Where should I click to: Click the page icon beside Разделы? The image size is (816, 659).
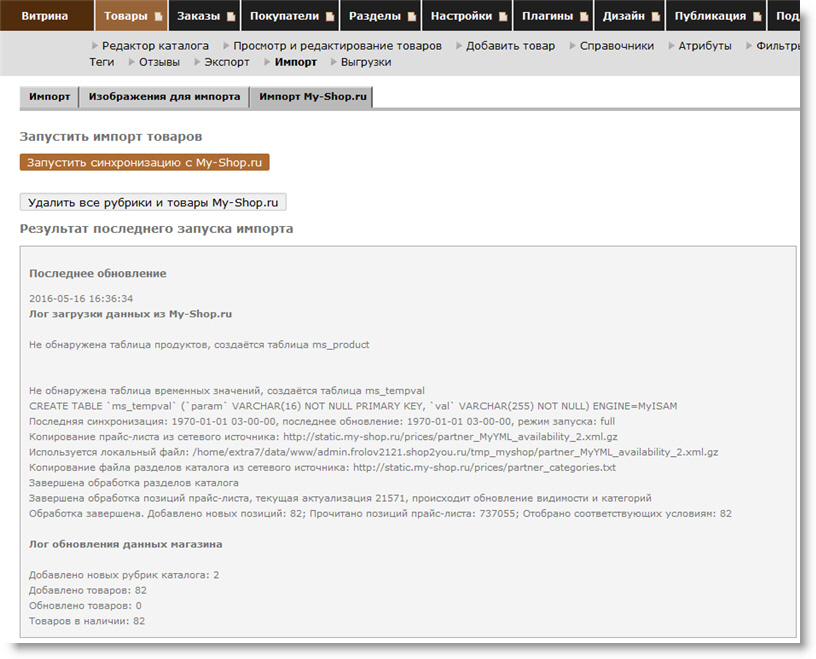(412, 17)
